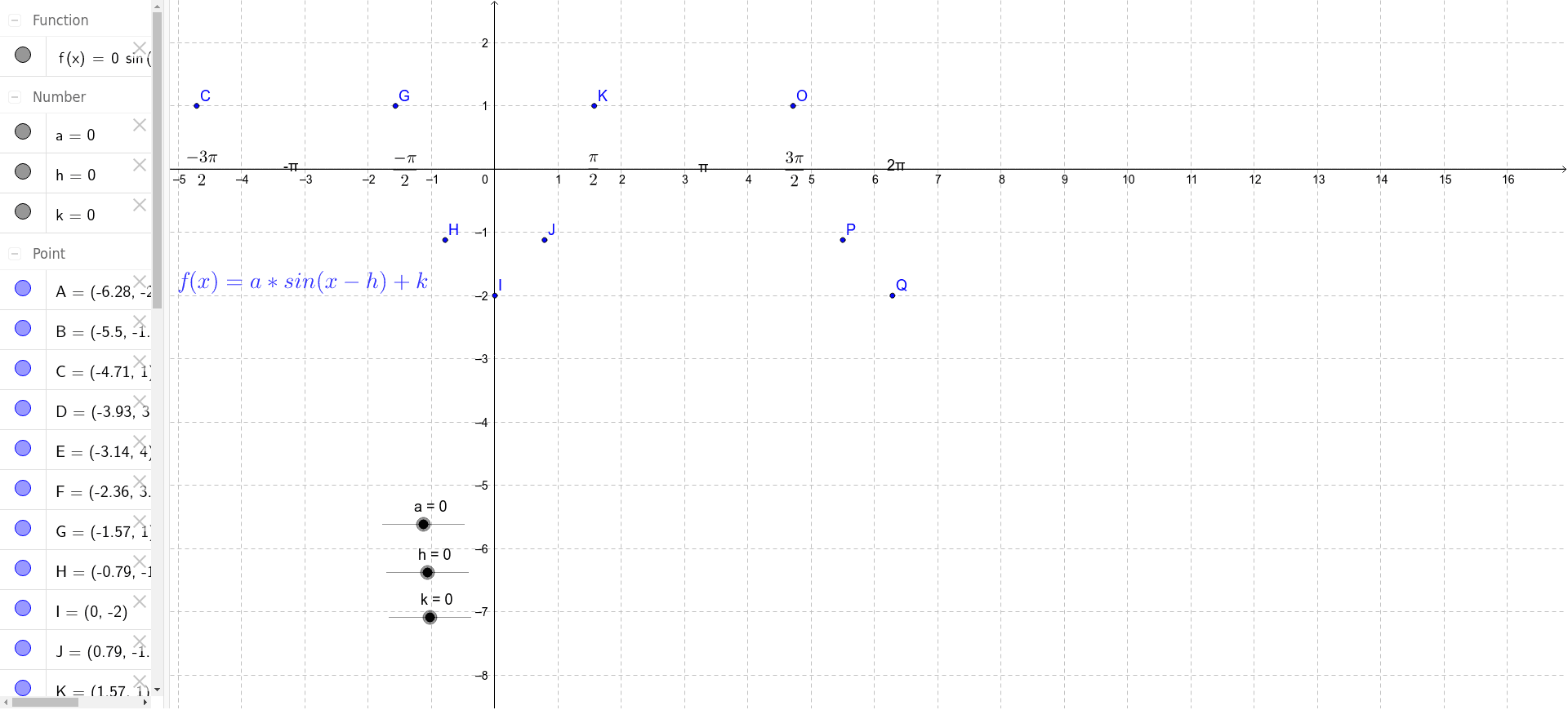
Task: Hide point I using its visibility circle
Action: pos(23,608)
